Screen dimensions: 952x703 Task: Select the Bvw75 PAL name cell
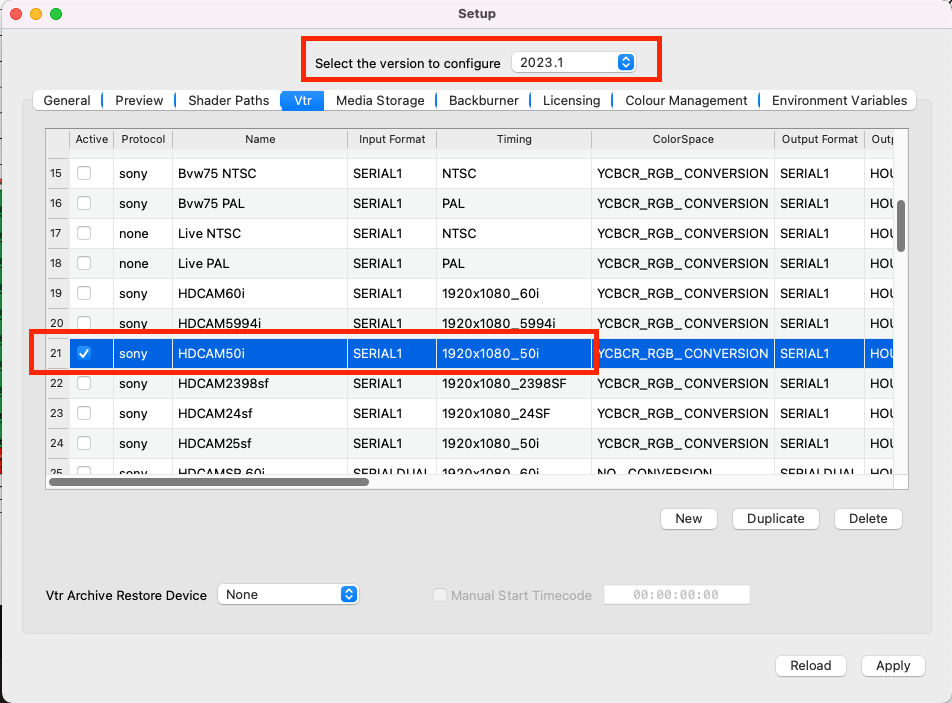point(260,203)
